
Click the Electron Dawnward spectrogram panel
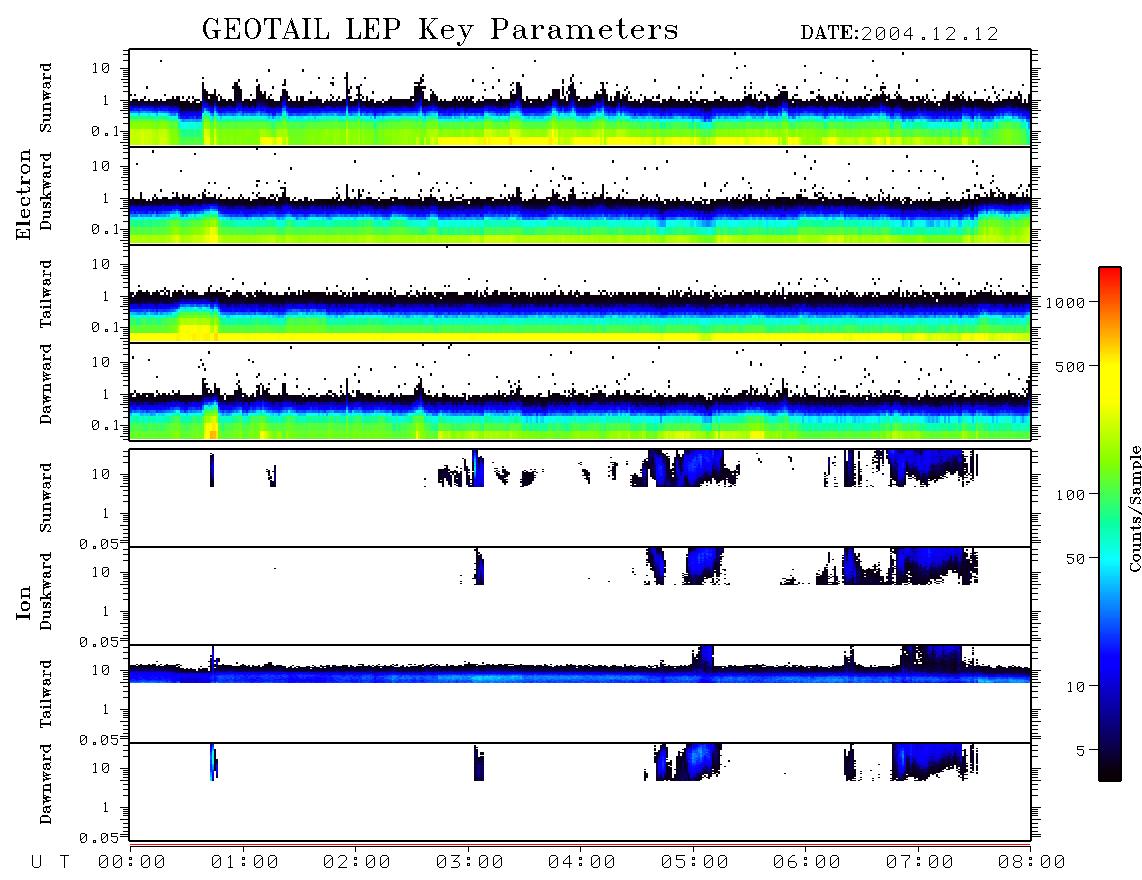580,391
